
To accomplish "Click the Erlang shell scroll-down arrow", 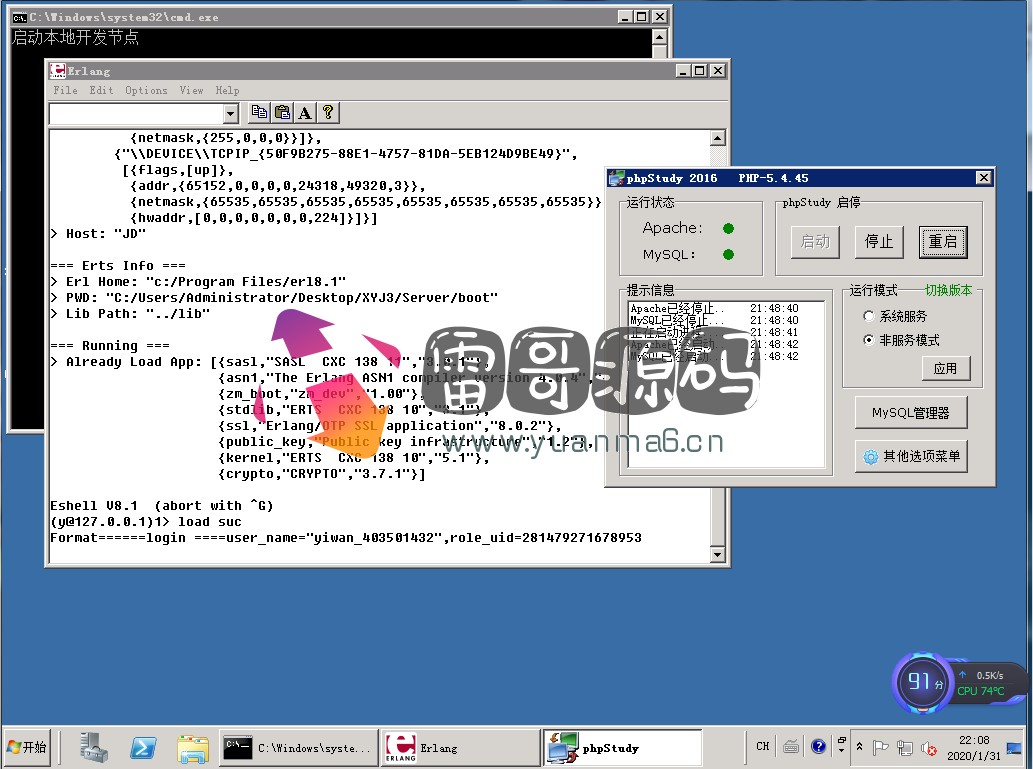I will coord(718,554).
